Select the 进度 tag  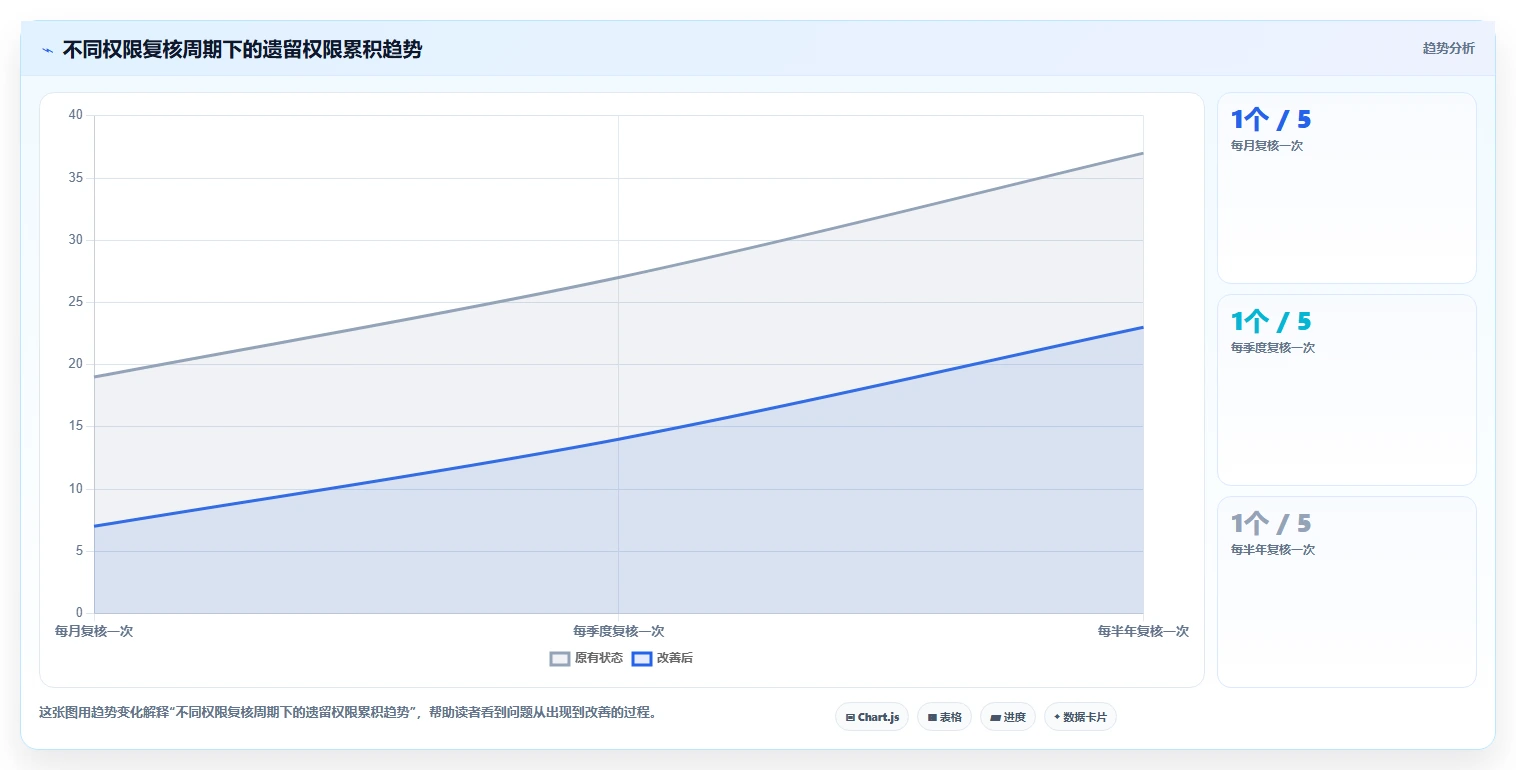tap(1008, 717)
